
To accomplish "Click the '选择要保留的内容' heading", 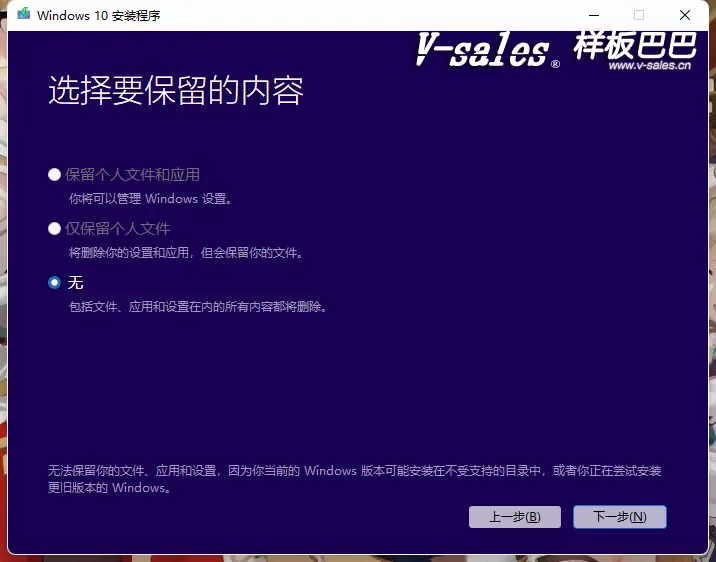I will (x=176, y=90).
